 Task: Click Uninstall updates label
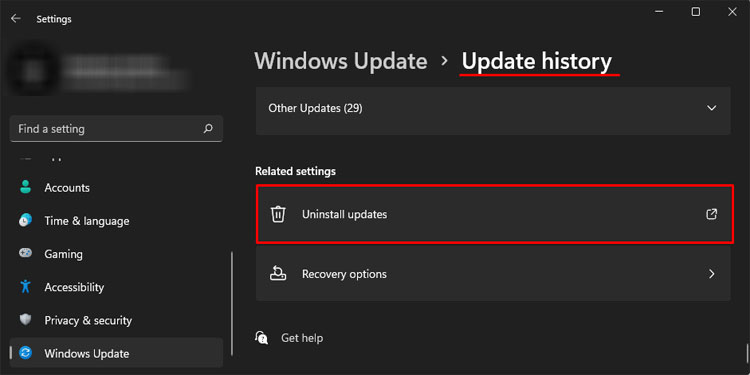tap(344, 214)
